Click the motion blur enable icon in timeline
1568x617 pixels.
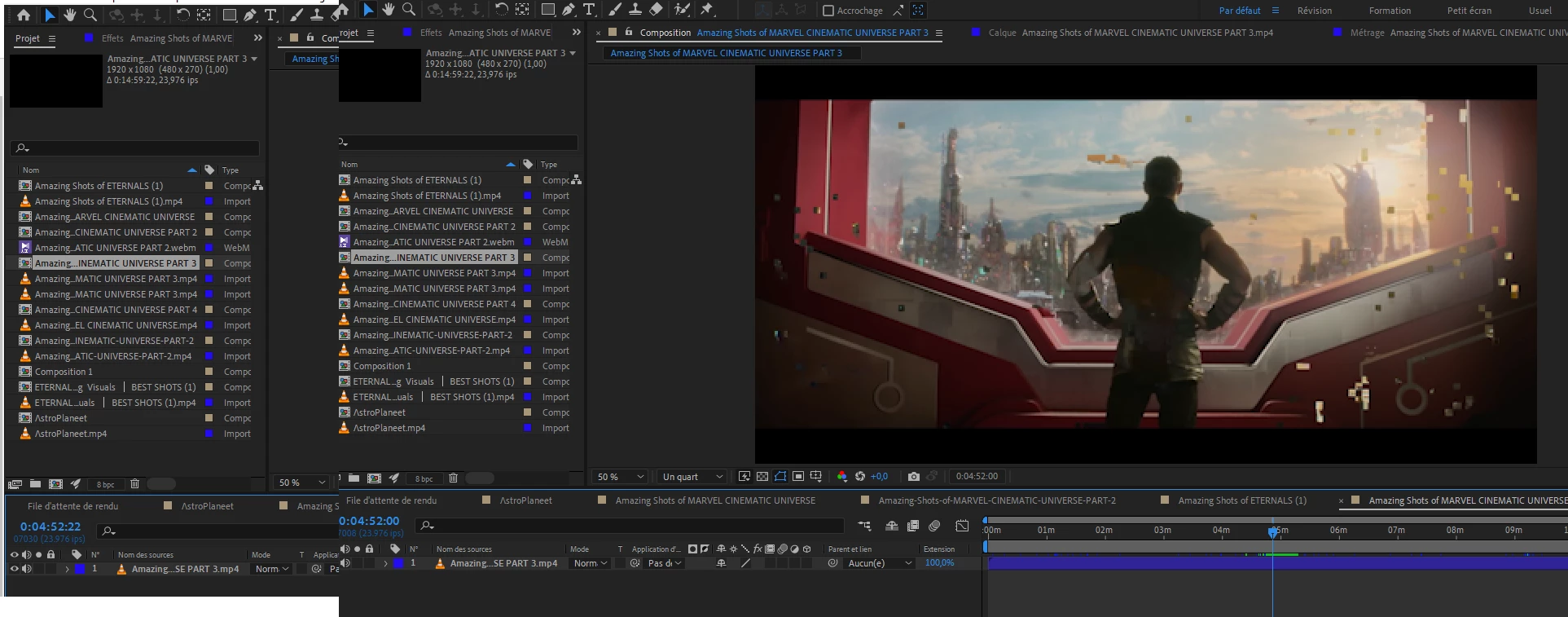(x=933, y=526)
